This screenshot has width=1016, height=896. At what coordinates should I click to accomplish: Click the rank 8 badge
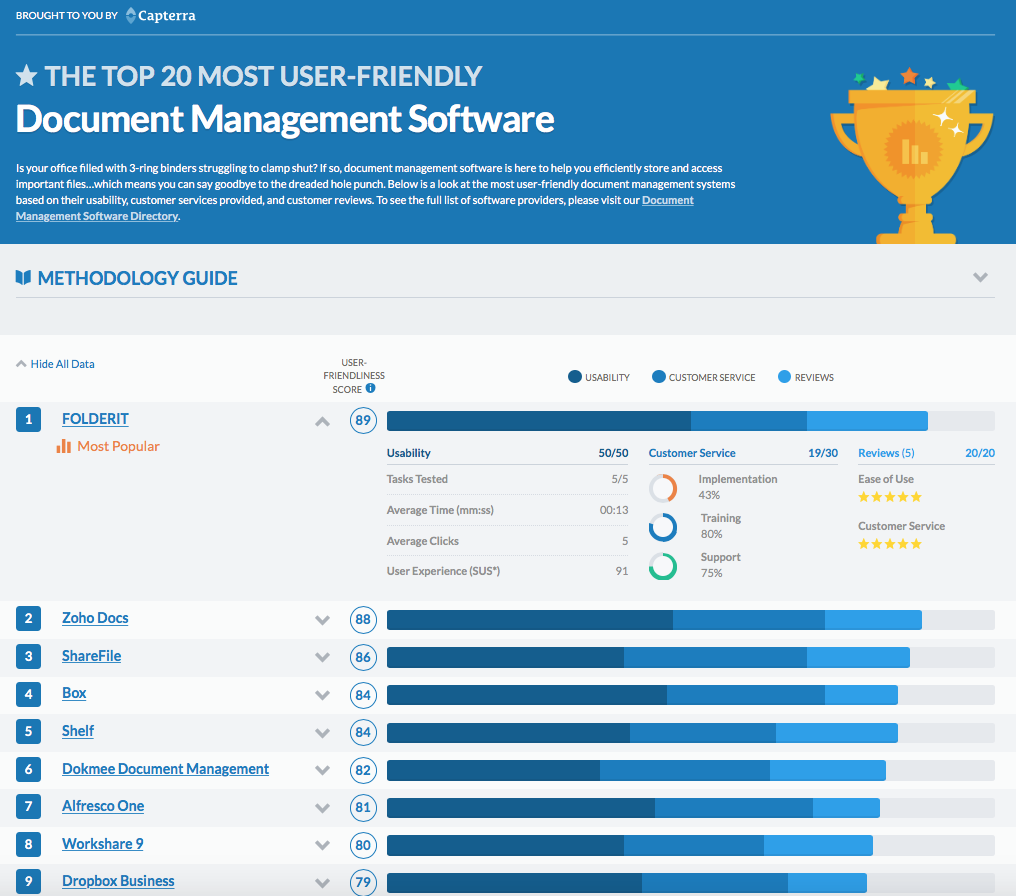point(29,844)
